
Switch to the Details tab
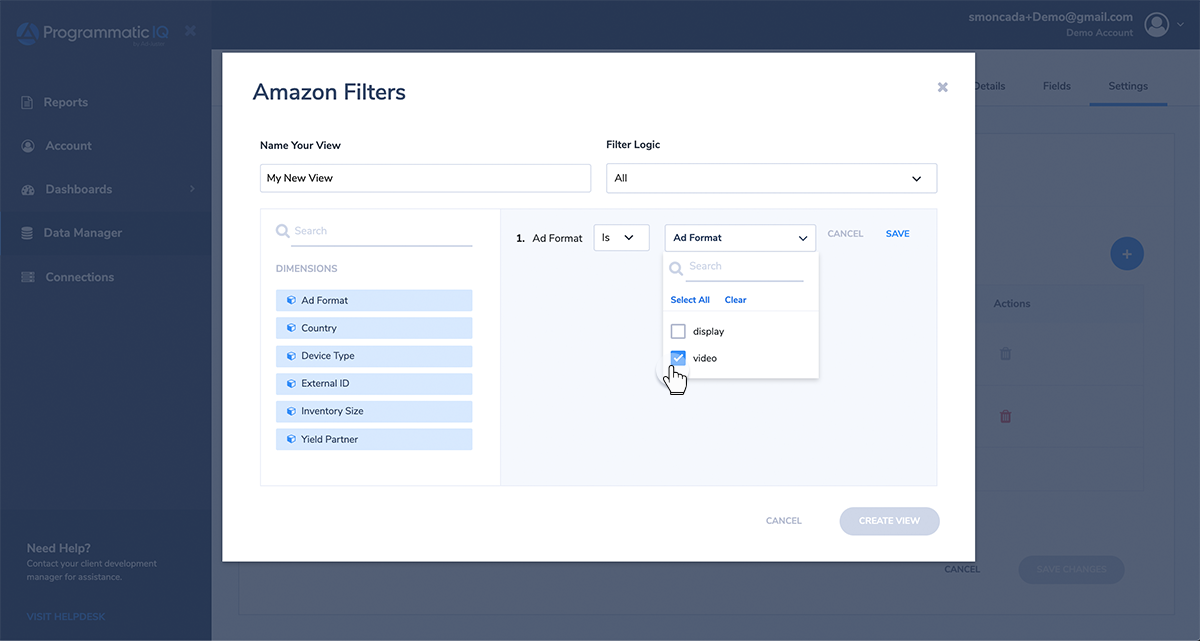pyautogui.click(x=988, y=86)
